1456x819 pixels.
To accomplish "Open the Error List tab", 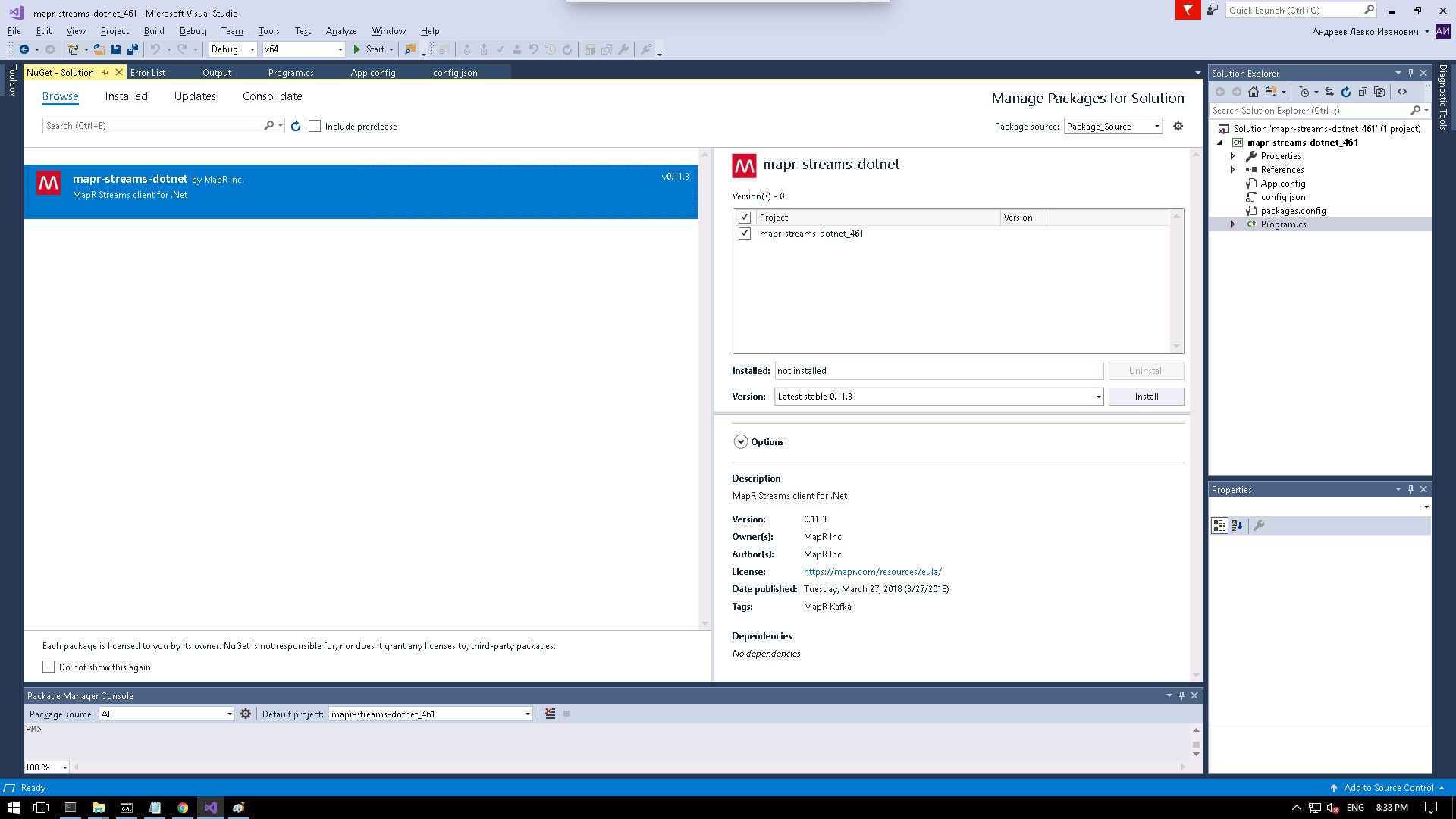I will 148,73.
